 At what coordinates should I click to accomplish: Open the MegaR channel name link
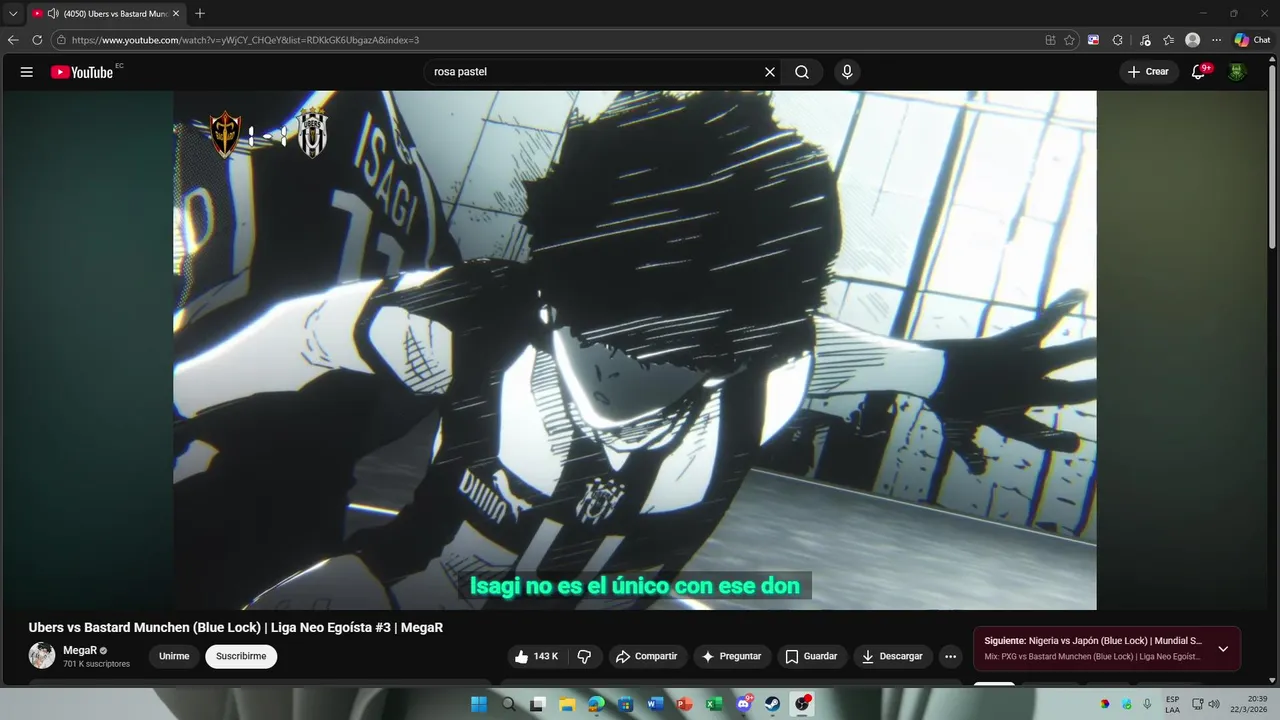tap(80, 650)
